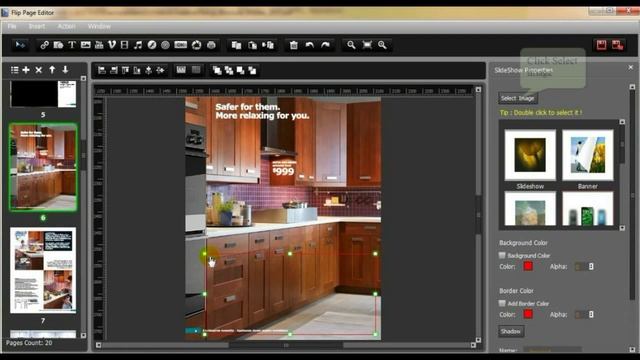Image resolution: width=640 pixels, height=360 pixels.
Task: Save with the red floppy icon
Action: click(x=601, y=45)
